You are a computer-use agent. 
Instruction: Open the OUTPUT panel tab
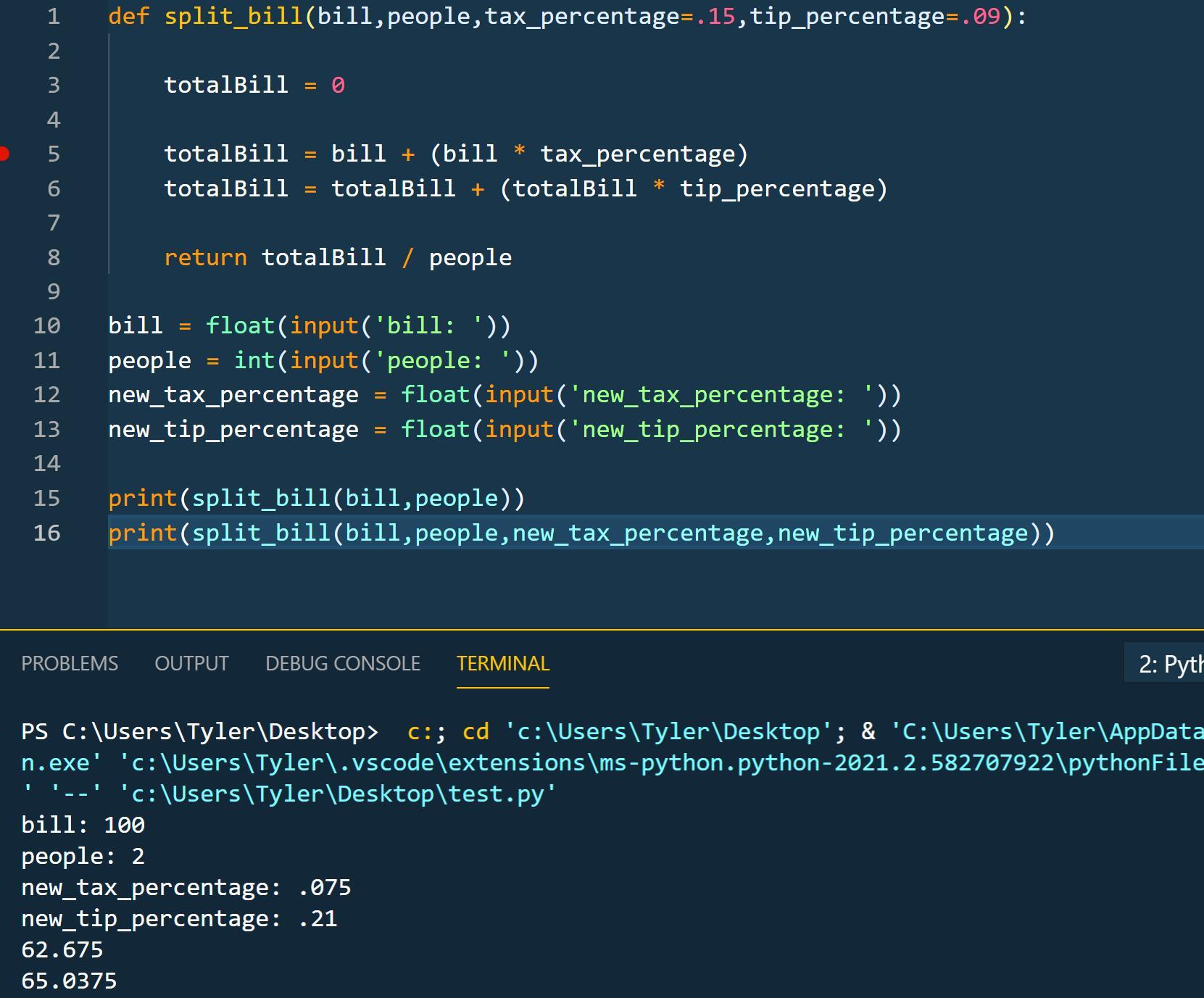point(191,663)
